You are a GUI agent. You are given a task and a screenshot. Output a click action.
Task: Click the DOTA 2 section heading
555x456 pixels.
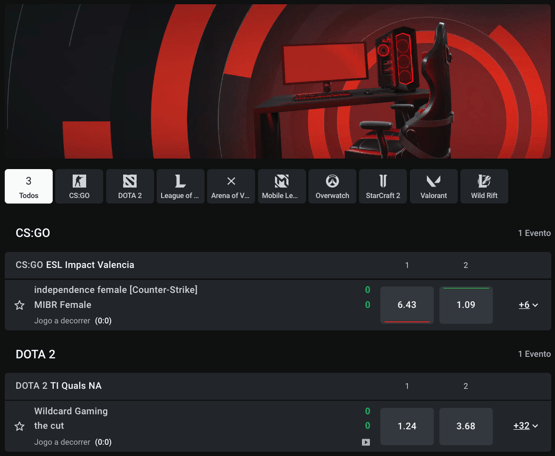35,354
